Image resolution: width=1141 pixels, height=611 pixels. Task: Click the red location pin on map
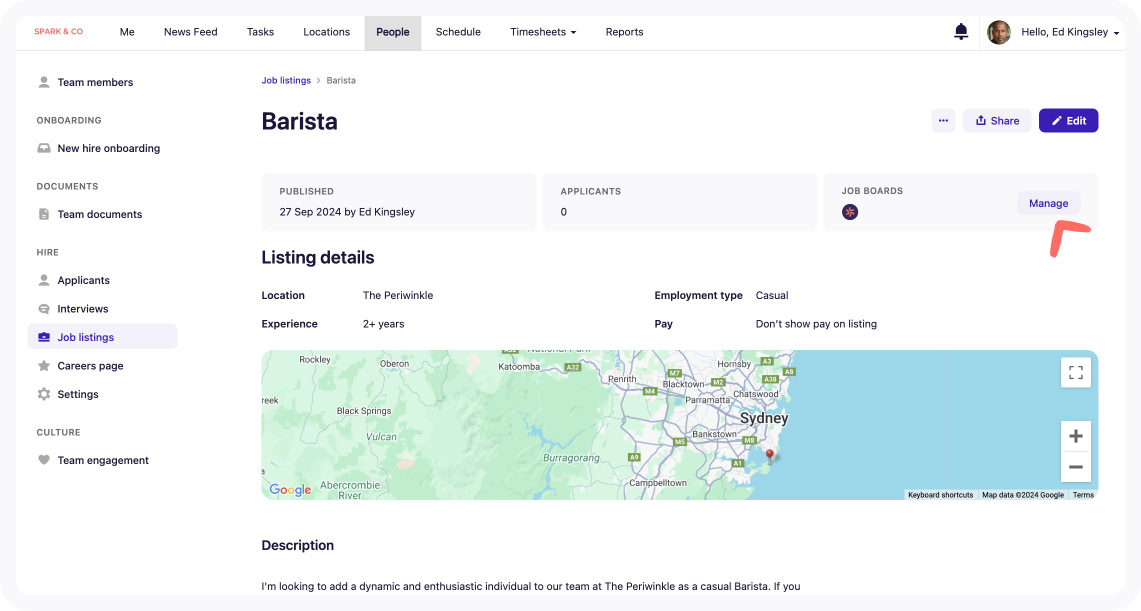click(769, 456)
